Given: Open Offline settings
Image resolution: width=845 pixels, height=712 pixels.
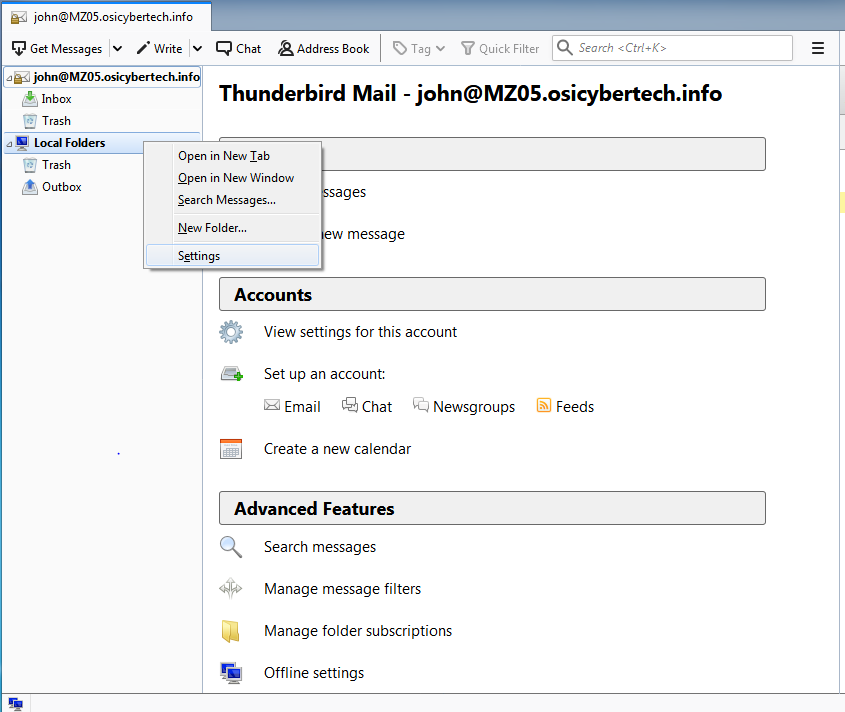Looking at the screenshot, I should (314, 673).
